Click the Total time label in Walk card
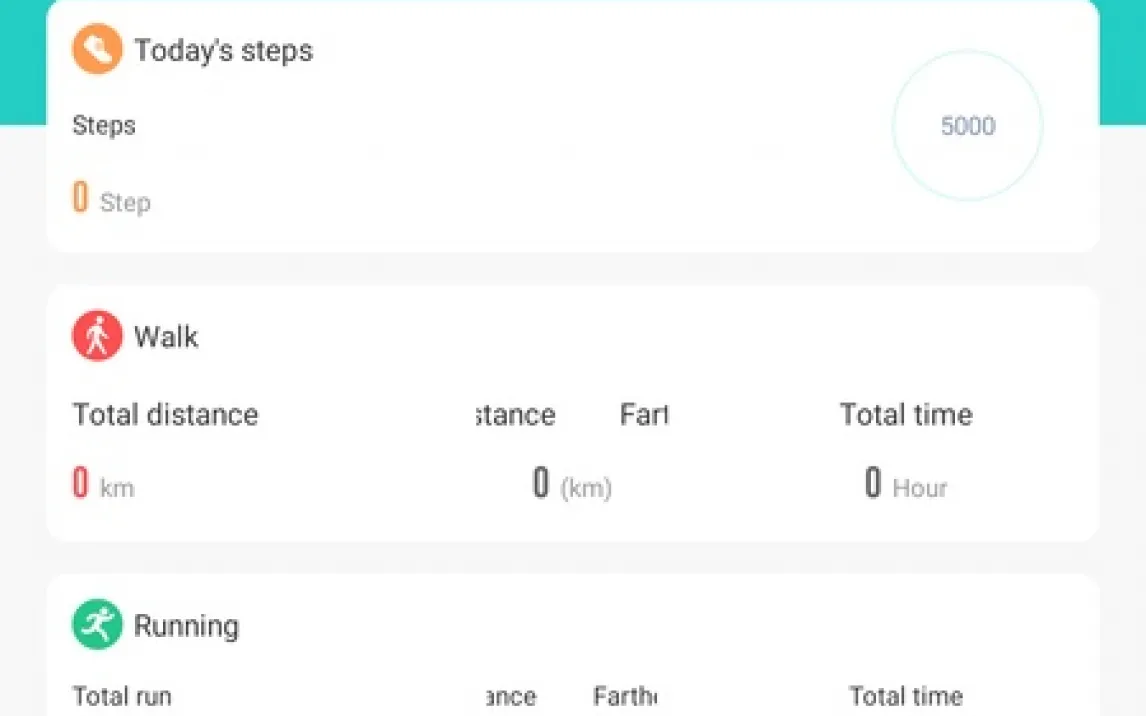This screenshot has height=716, width=1146. click(905, 414)
